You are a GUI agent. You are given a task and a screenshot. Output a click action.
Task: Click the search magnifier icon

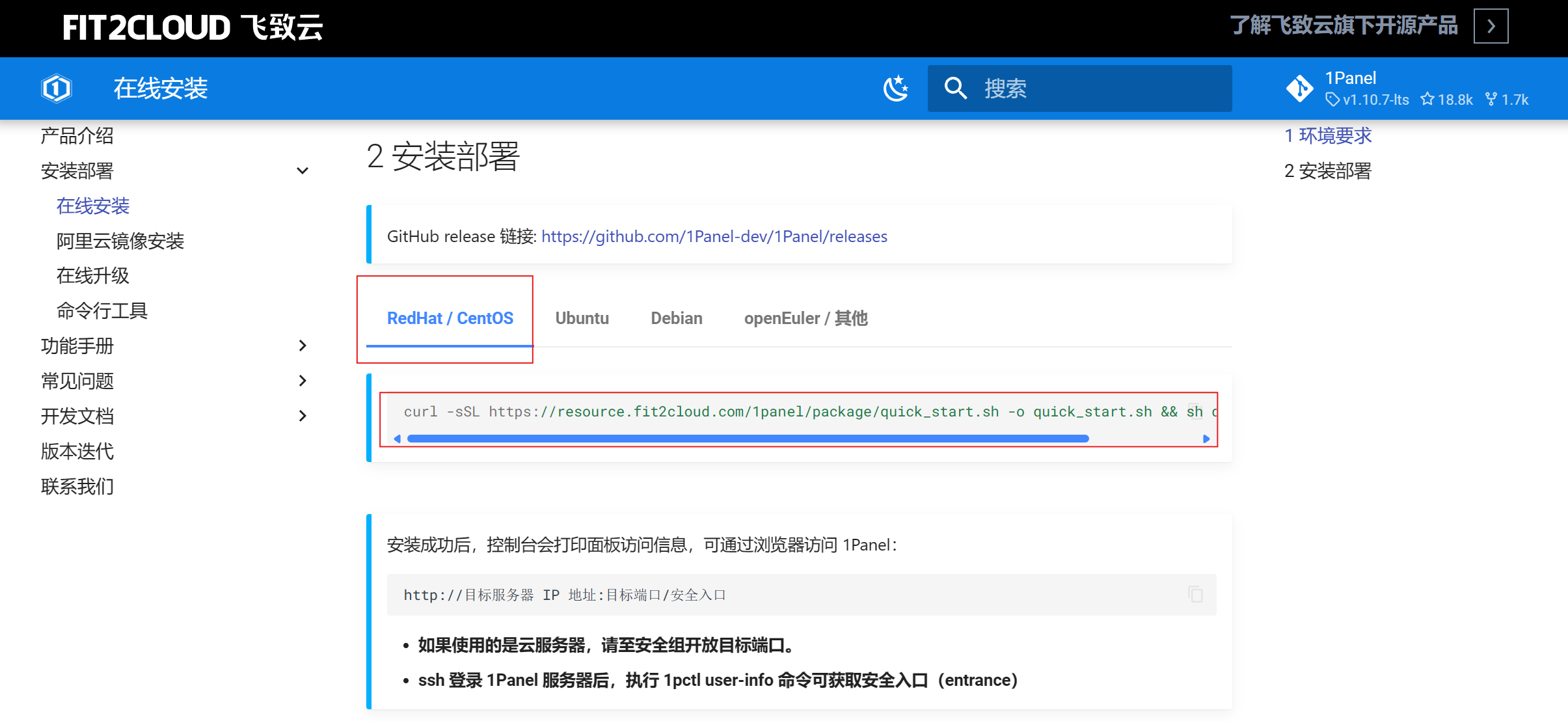tap(955, 88)
